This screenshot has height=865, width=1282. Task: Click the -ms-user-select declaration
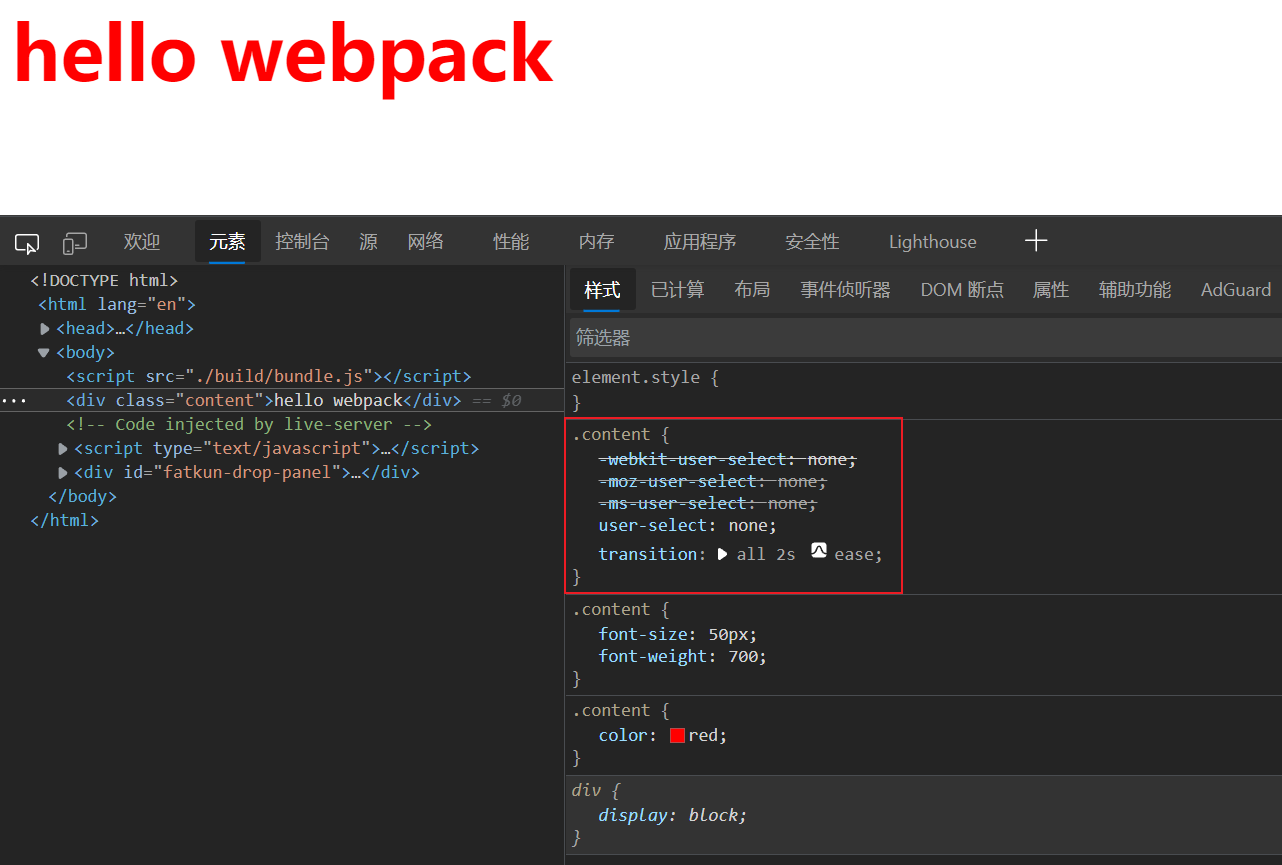(x=708, y=504)
